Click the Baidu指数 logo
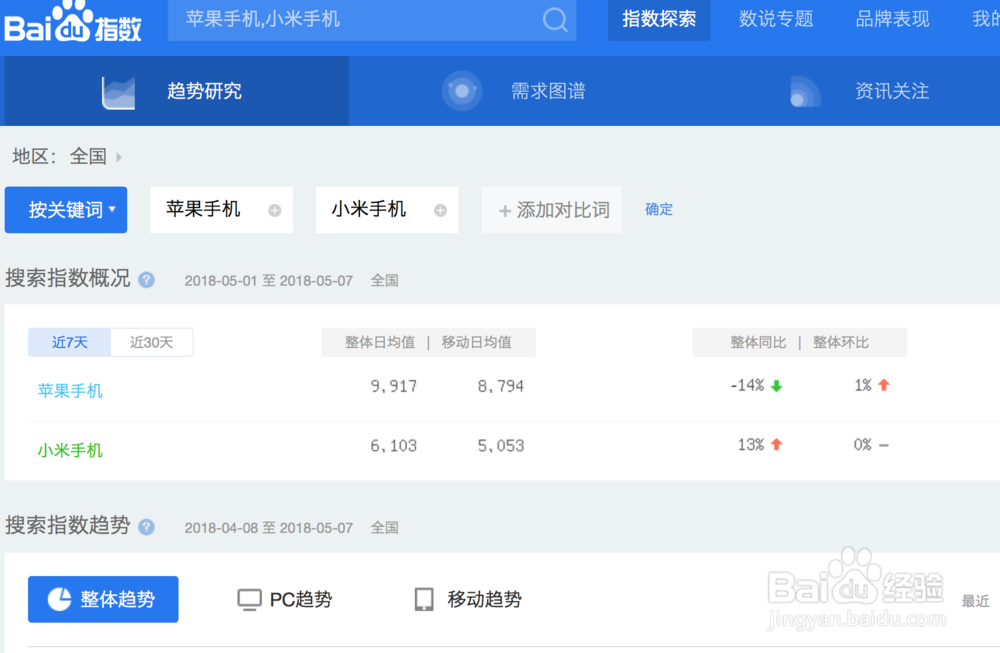Viewport: 1000px width, 653px height. coord(70,20)
